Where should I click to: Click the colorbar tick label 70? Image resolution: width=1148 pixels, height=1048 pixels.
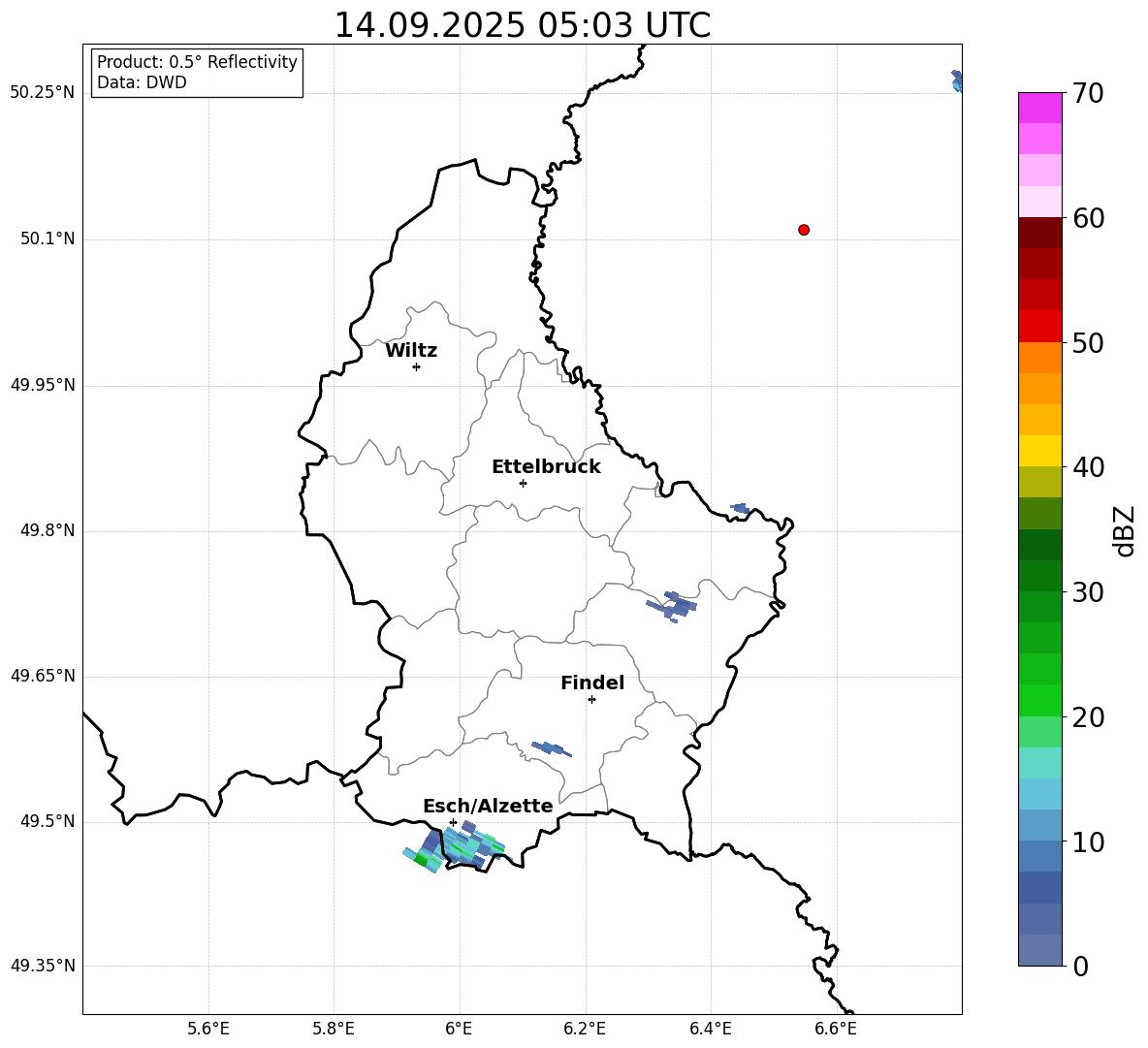tap(1088, 93)
